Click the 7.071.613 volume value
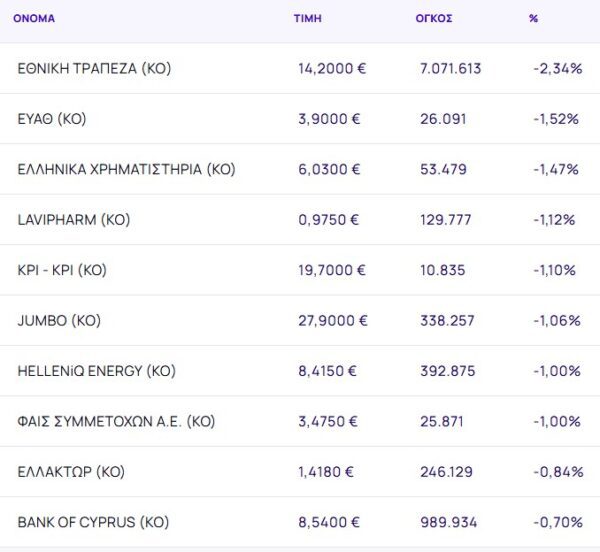This screenshot has width=600, height=552. (451, 68)
